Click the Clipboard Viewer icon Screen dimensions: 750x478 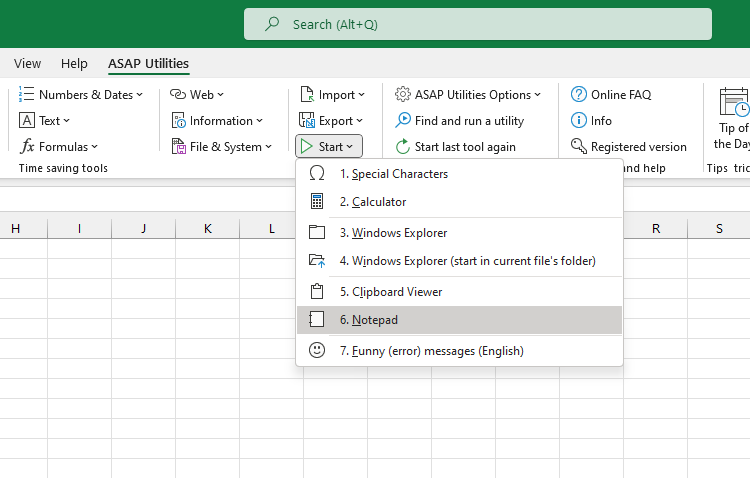(317, 291)
